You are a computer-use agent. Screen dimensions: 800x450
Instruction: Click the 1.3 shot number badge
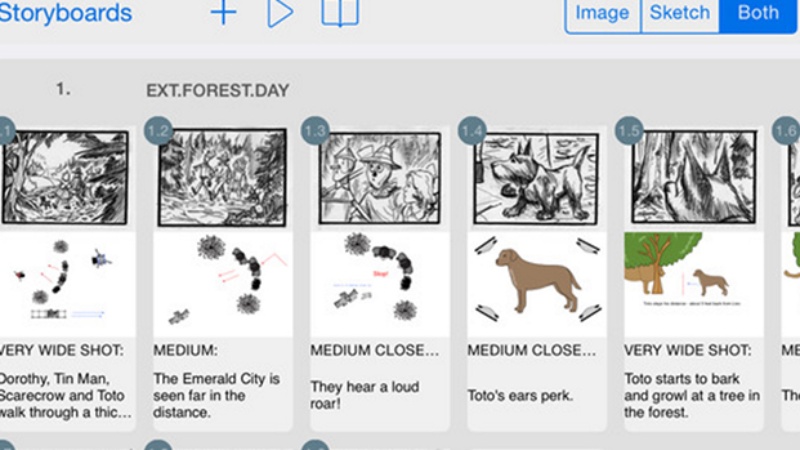coord(316,131)
